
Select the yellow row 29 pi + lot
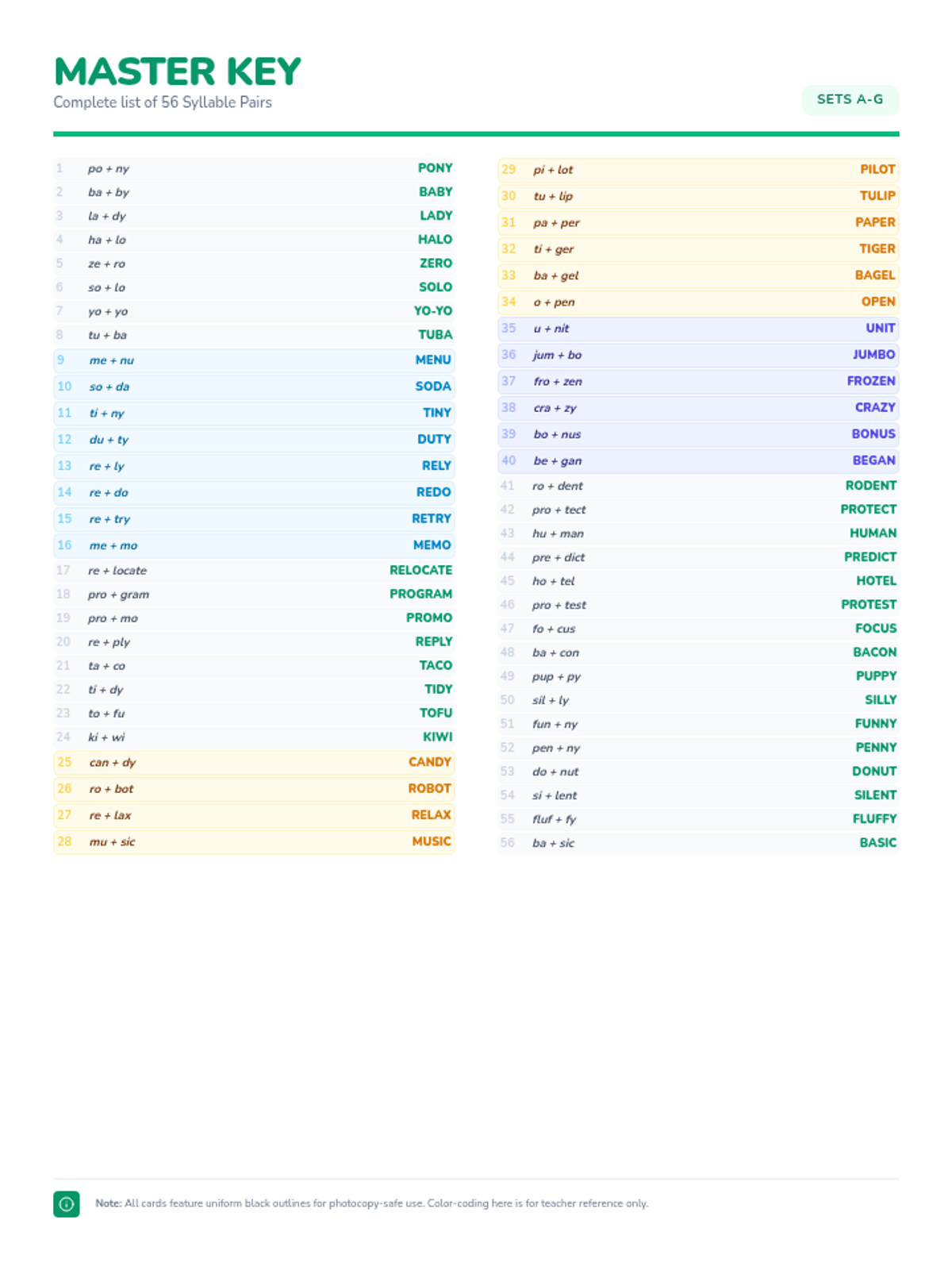coord(698,170)
